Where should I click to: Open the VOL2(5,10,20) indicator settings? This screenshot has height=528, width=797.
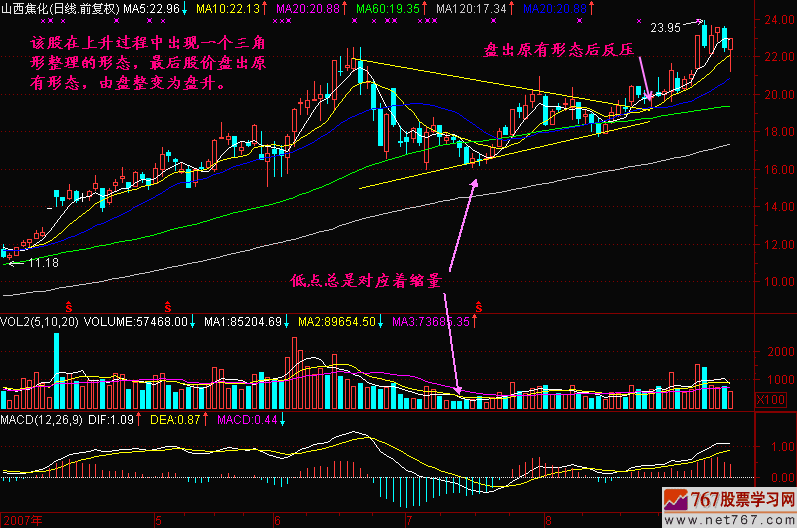coord(39,322)
